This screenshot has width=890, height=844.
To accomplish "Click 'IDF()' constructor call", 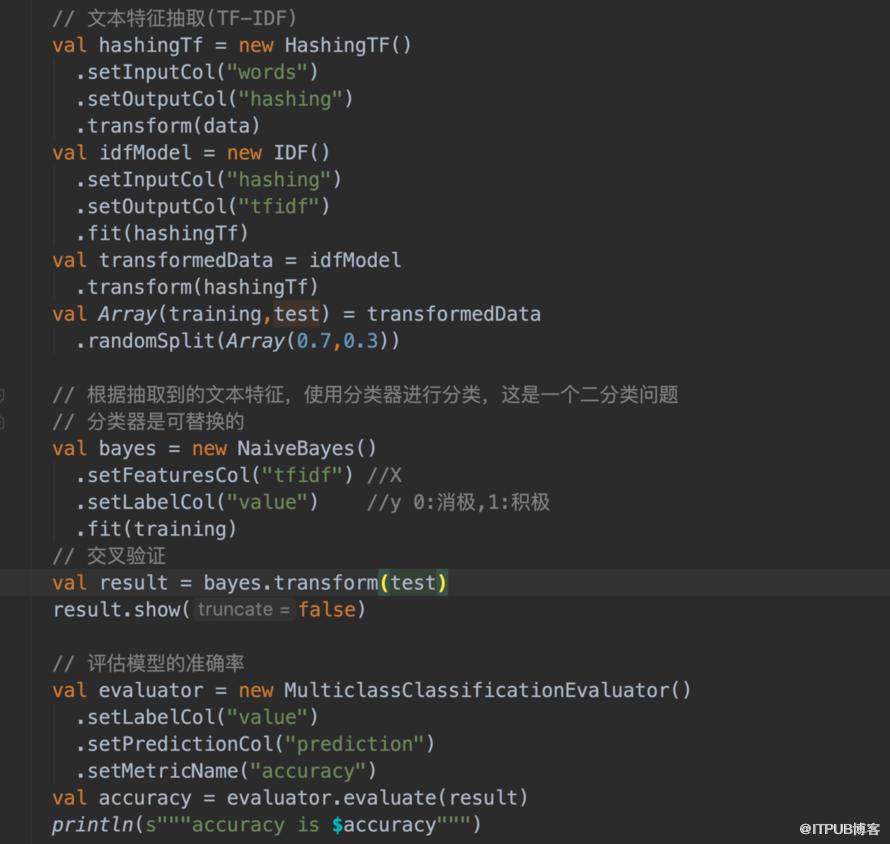I will click(x=301, y=153).
